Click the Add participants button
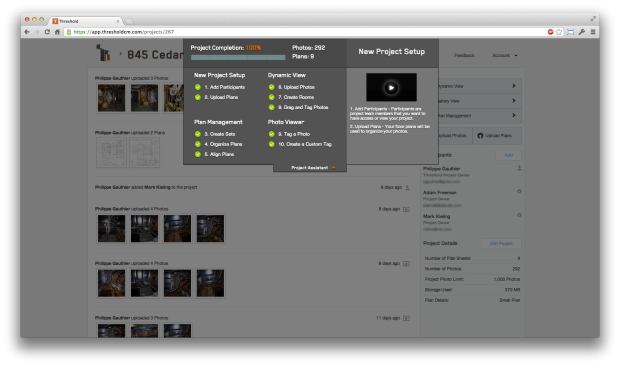 coord(508,155)
